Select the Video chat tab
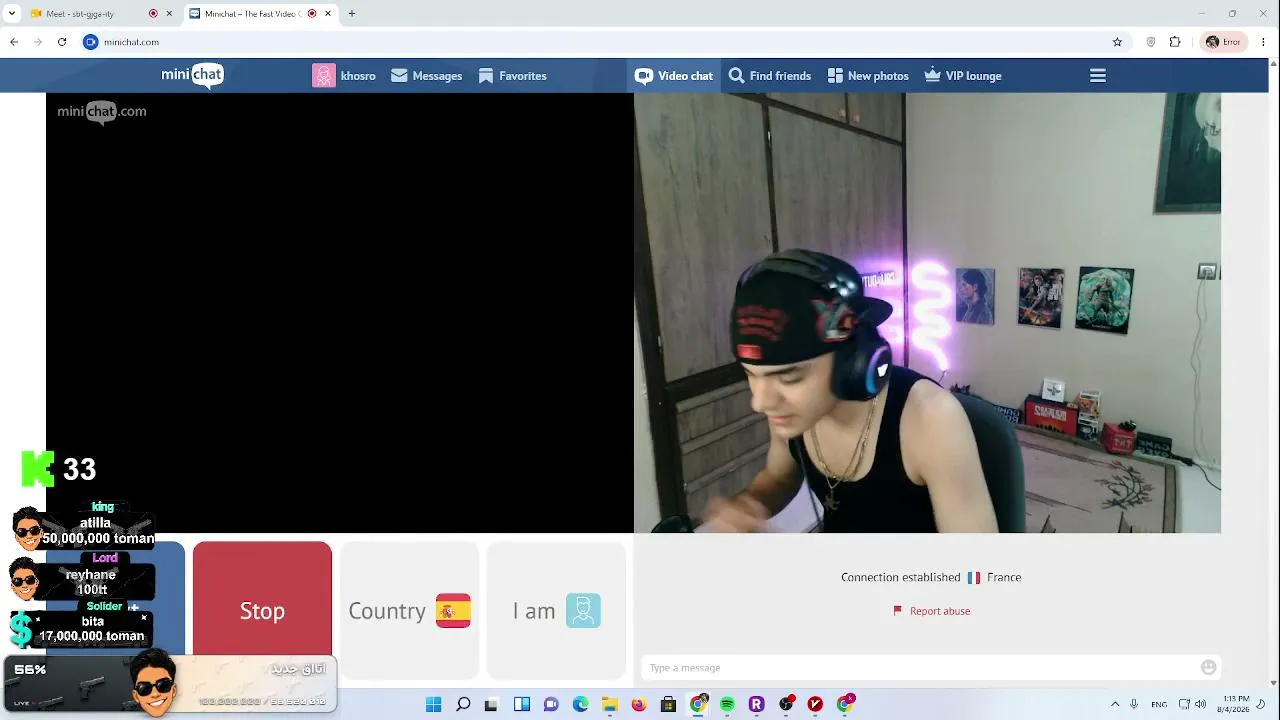This screenshot has height=720, width=1280. pos(674,76)
